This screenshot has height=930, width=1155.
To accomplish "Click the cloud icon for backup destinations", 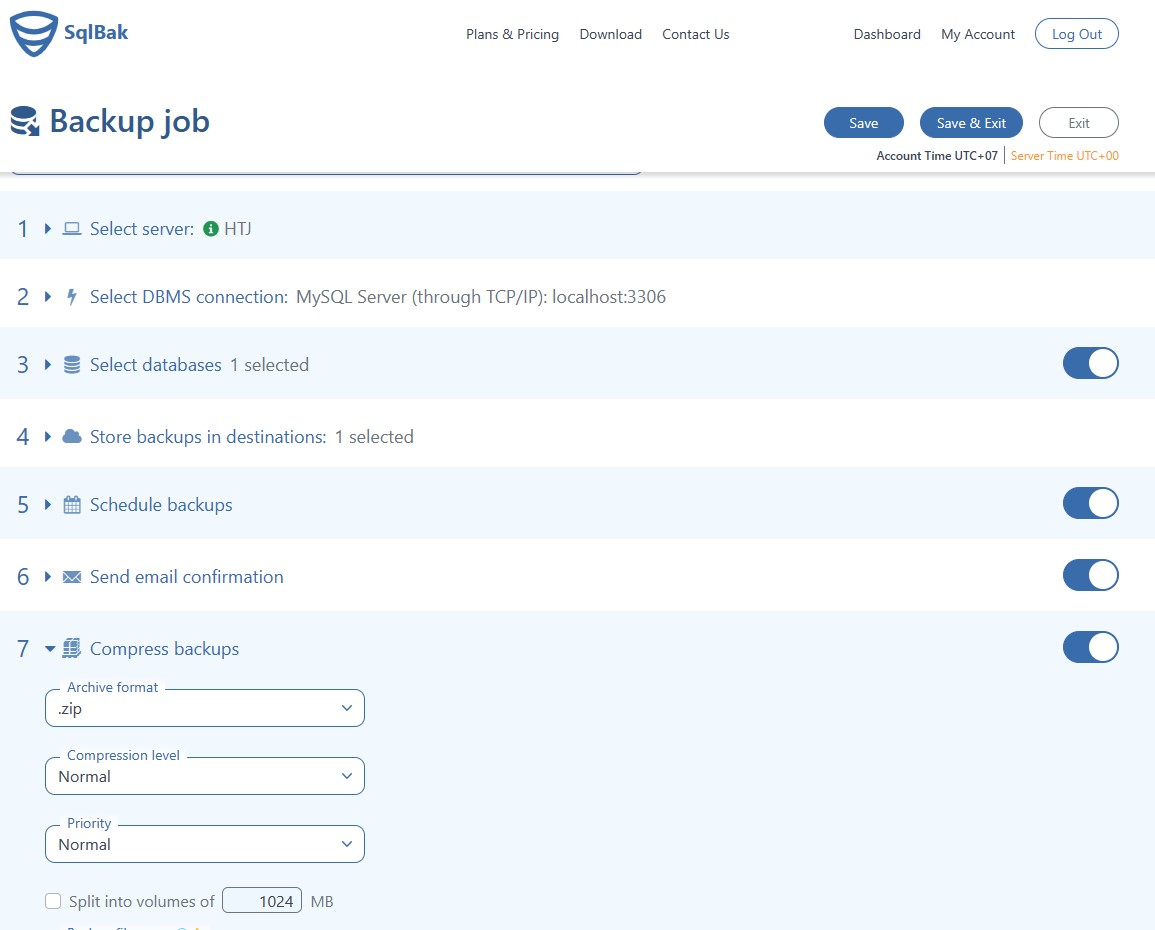I will point(71,436).
